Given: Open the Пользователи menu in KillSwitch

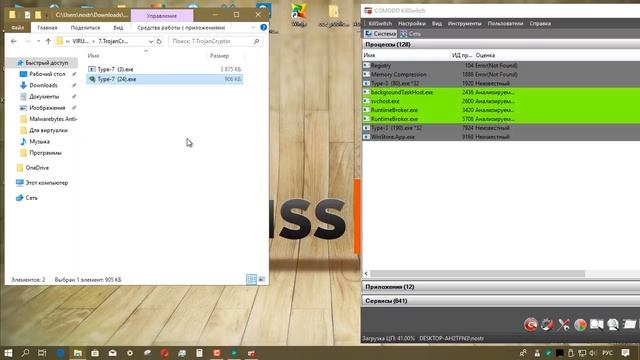Looking at the screenshot, I should coord(505,23).
